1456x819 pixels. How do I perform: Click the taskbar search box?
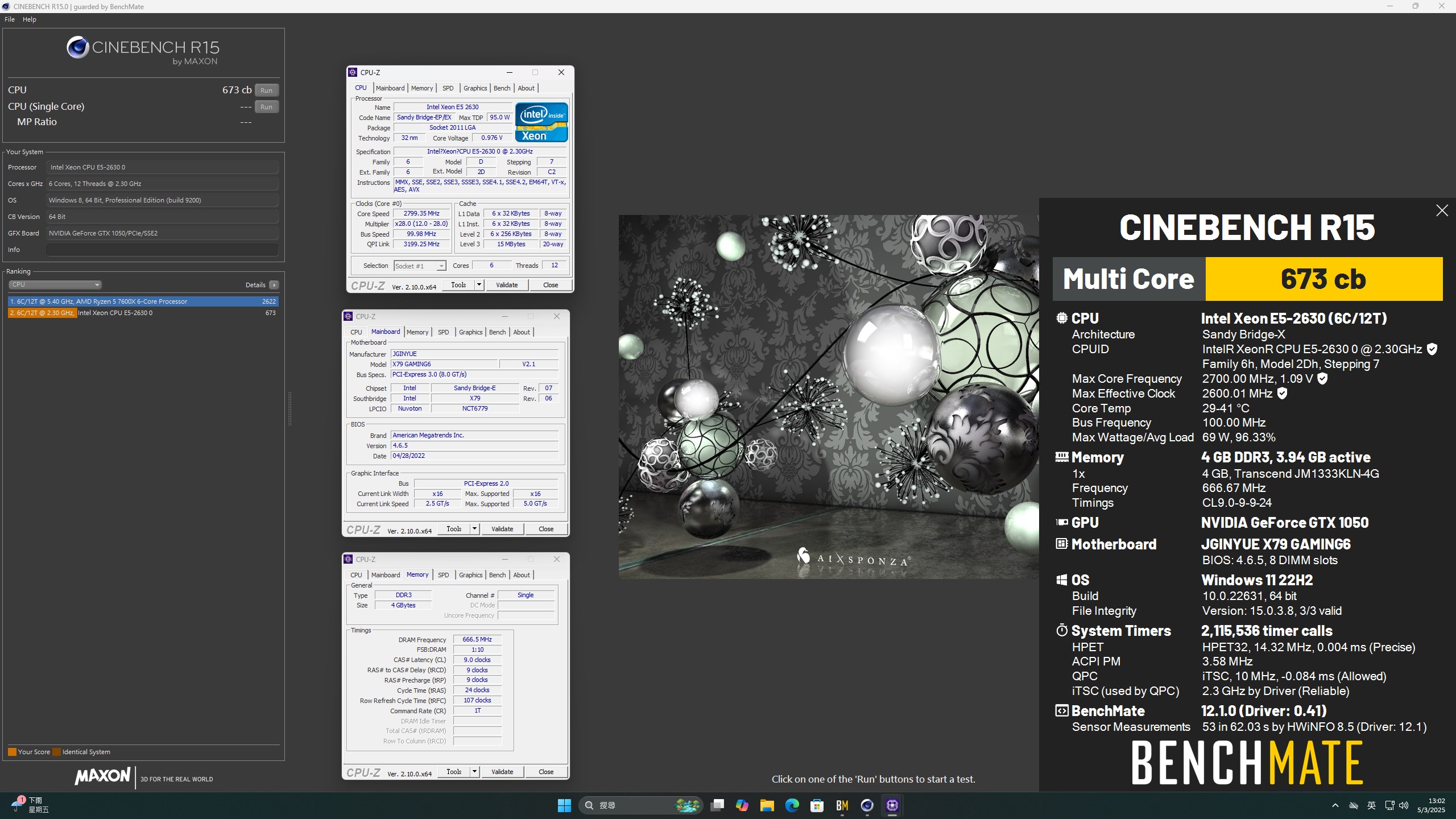click(641, 805)
